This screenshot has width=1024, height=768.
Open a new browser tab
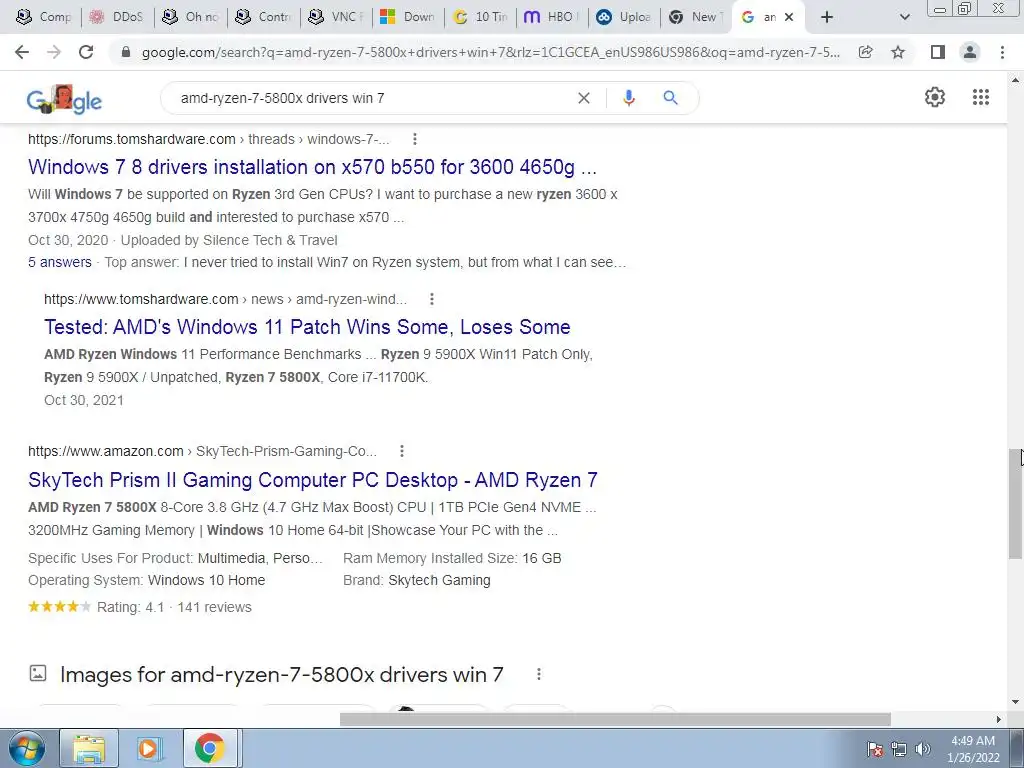[x=827, y=17]
